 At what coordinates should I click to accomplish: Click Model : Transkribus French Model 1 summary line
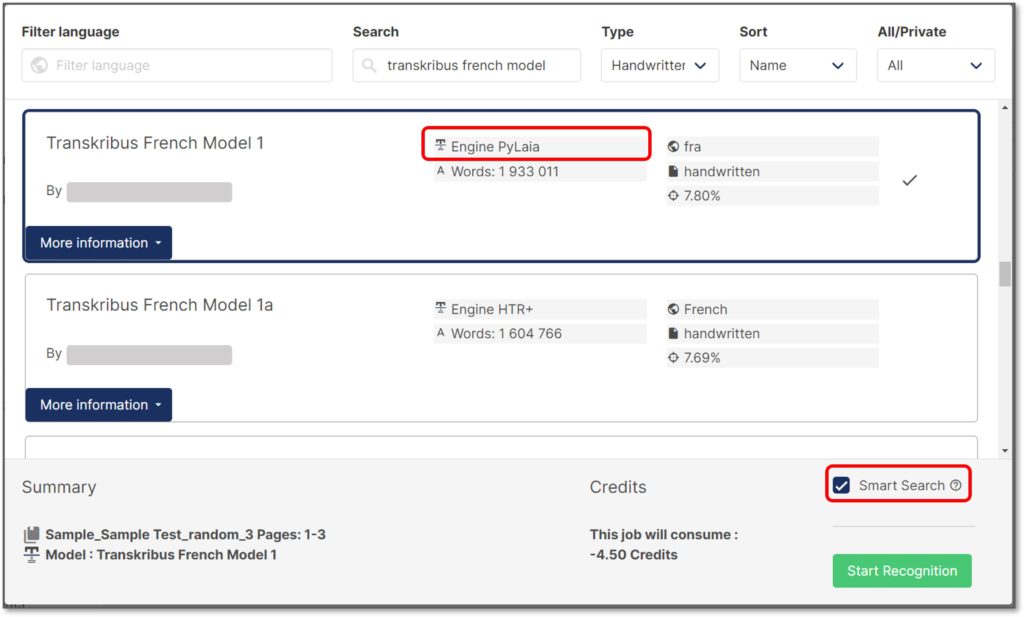(x=161, y=555)
